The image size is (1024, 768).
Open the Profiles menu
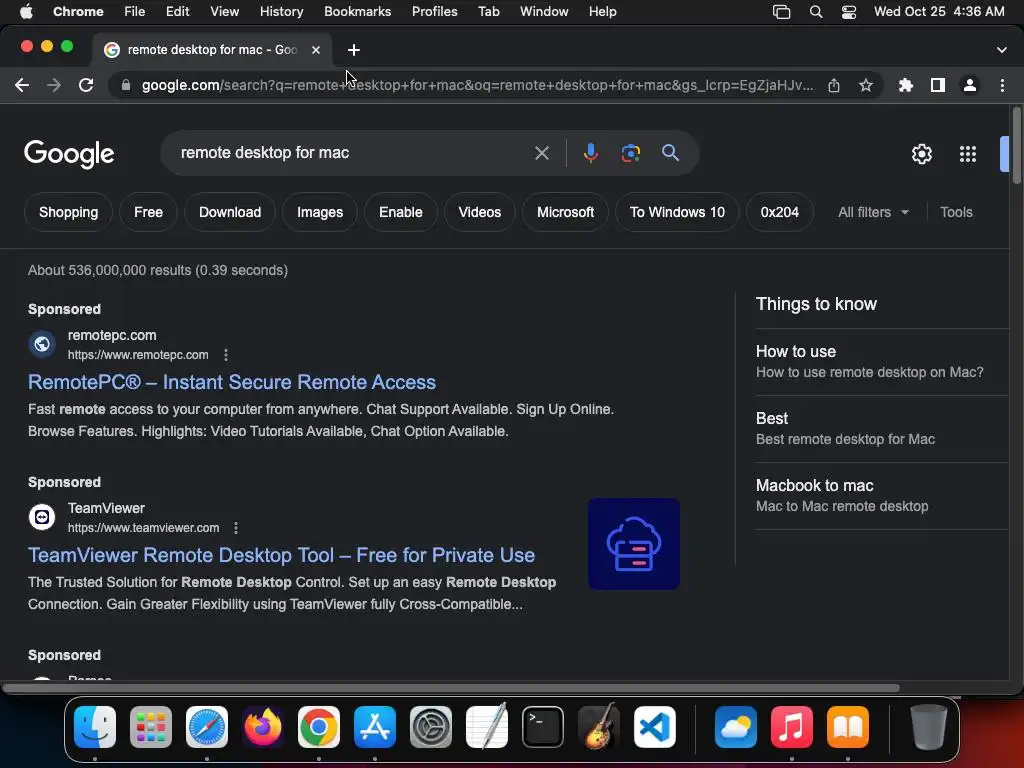coord(434,12)
